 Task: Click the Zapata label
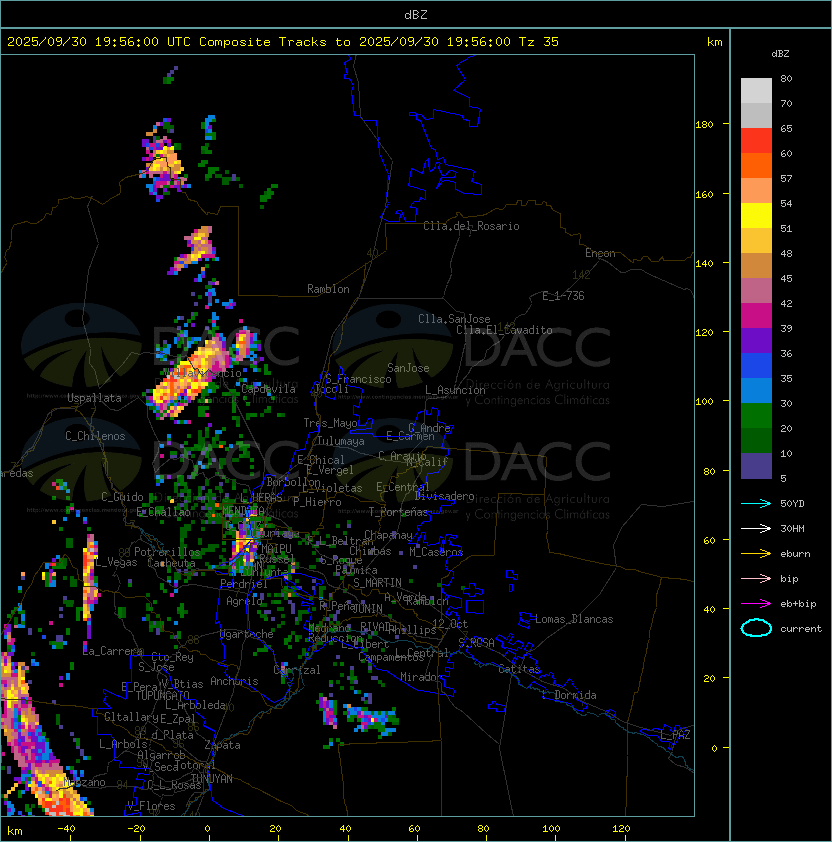click(x=222, y=745)
